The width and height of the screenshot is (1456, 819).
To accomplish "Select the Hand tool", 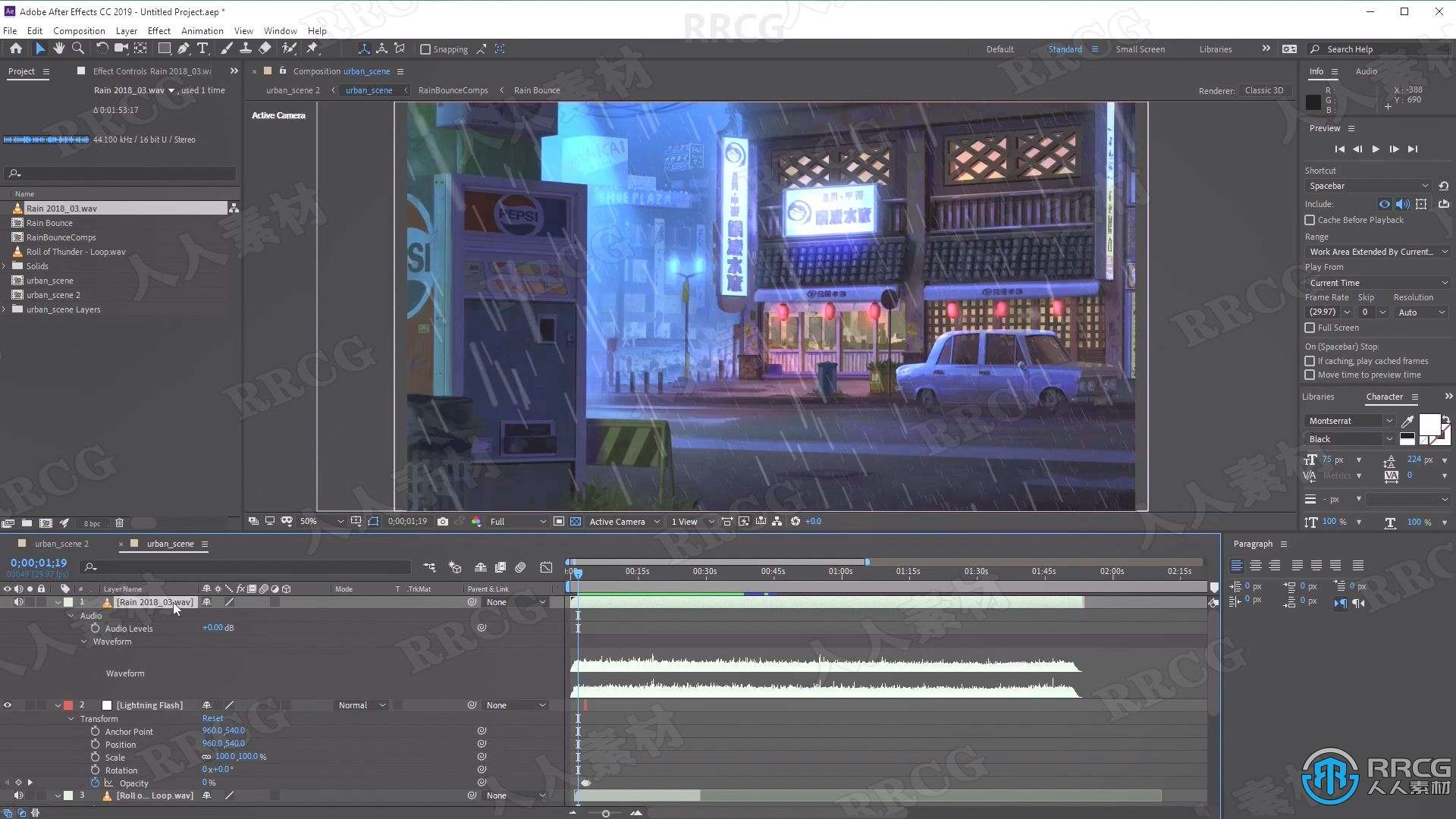I will coord(58,49).
